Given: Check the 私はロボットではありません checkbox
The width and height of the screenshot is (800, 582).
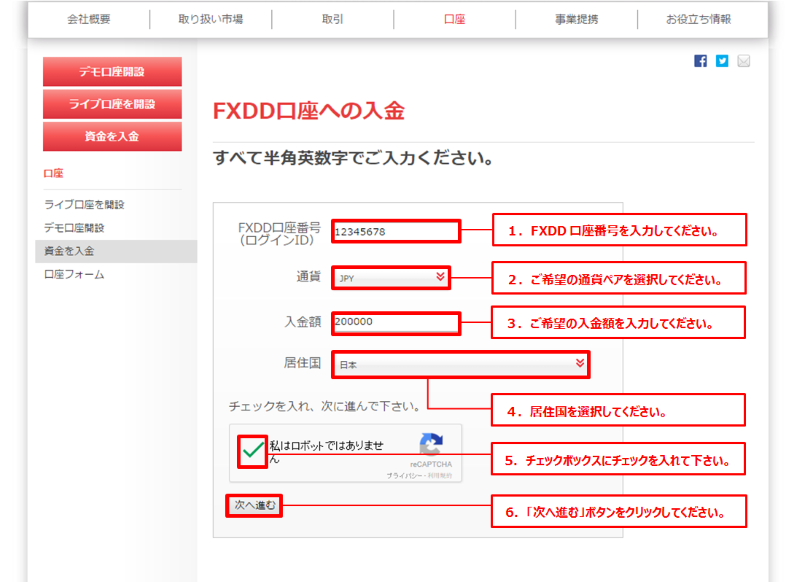Looking at the screenshot, I should [253, 451].
